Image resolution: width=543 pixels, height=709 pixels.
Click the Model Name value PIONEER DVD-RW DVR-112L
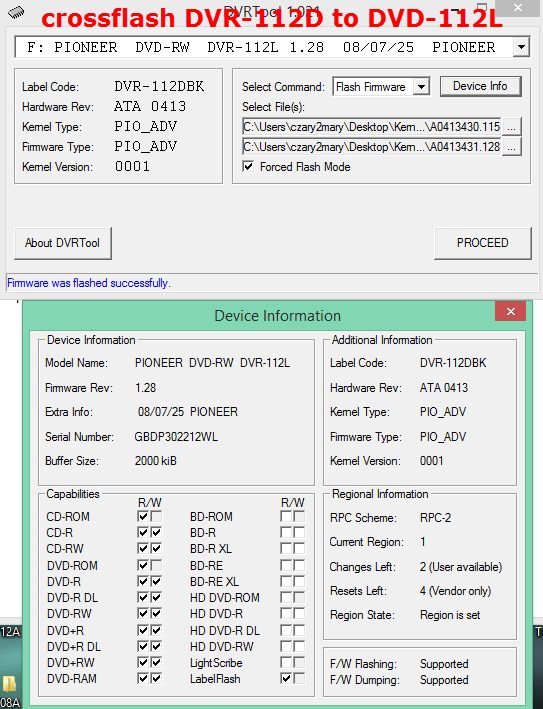(212, 363)
